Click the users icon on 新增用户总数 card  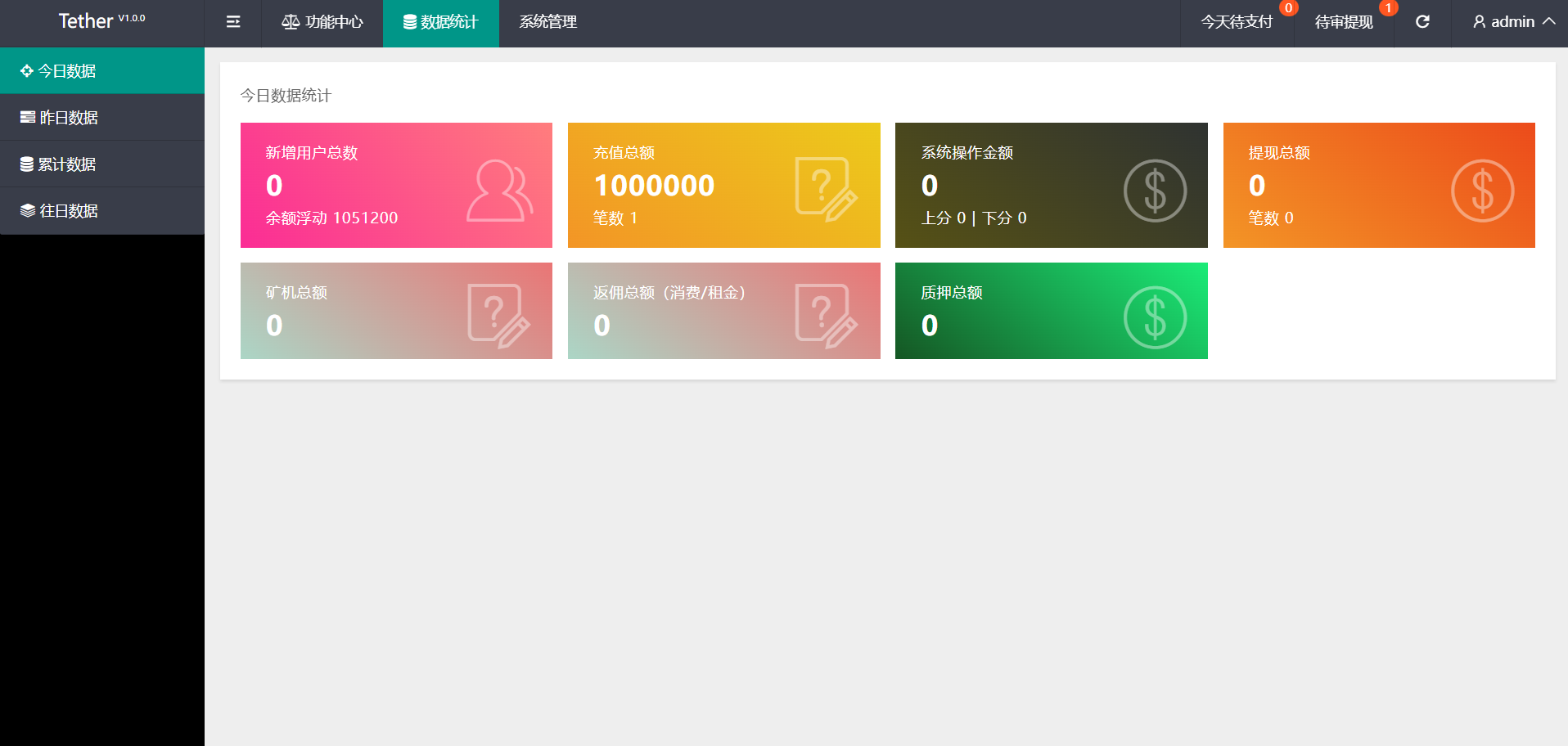point(499,191)
